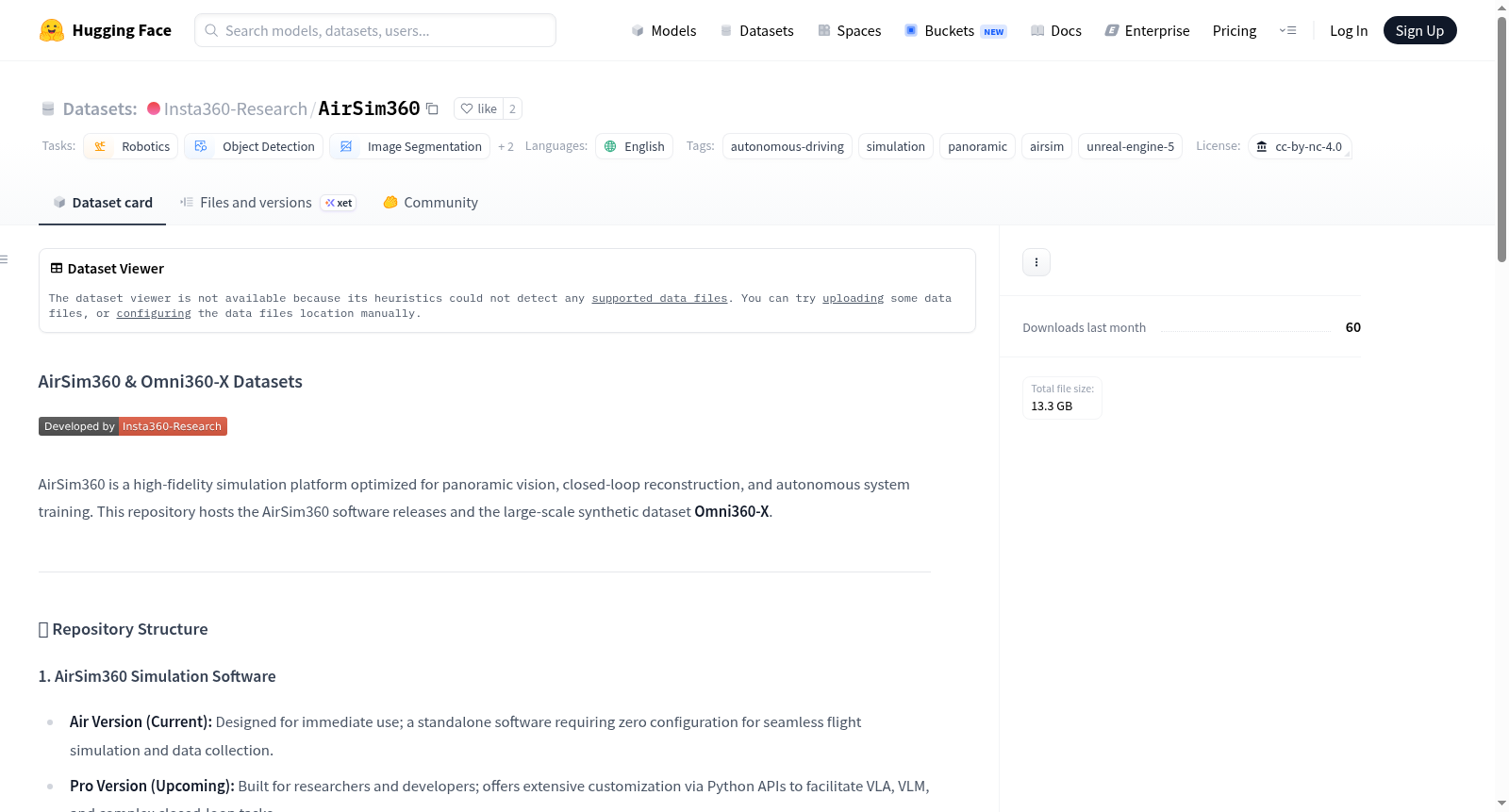
Task: Open the panoramic tag
Action: (977, 146)
